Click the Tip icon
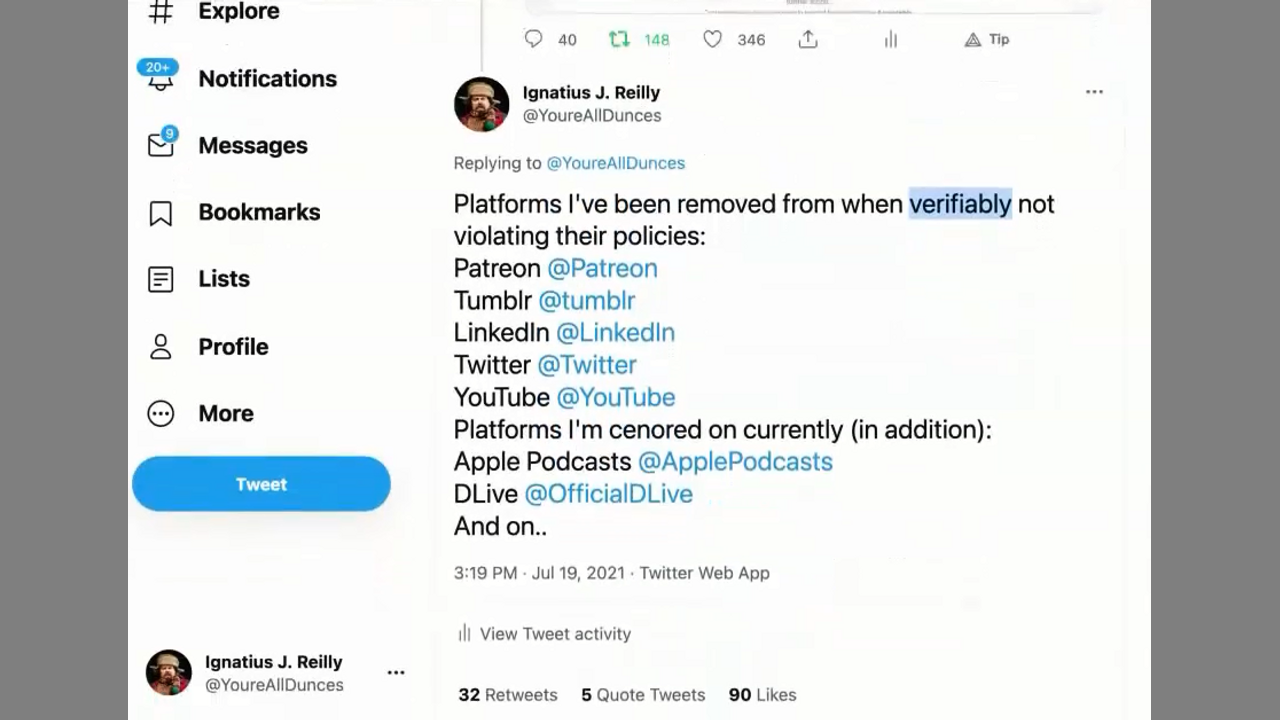This screenshot has width=1280, height=720. point(973,39)
